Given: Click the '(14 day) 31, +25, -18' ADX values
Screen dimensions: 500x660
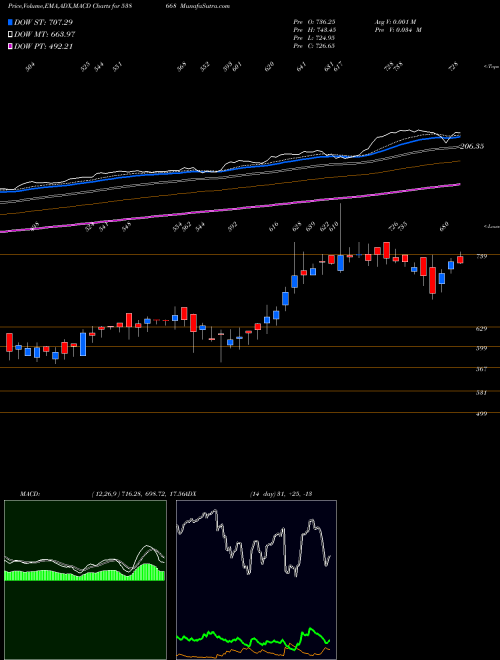Looking at the screenshot, I should 280,494.
